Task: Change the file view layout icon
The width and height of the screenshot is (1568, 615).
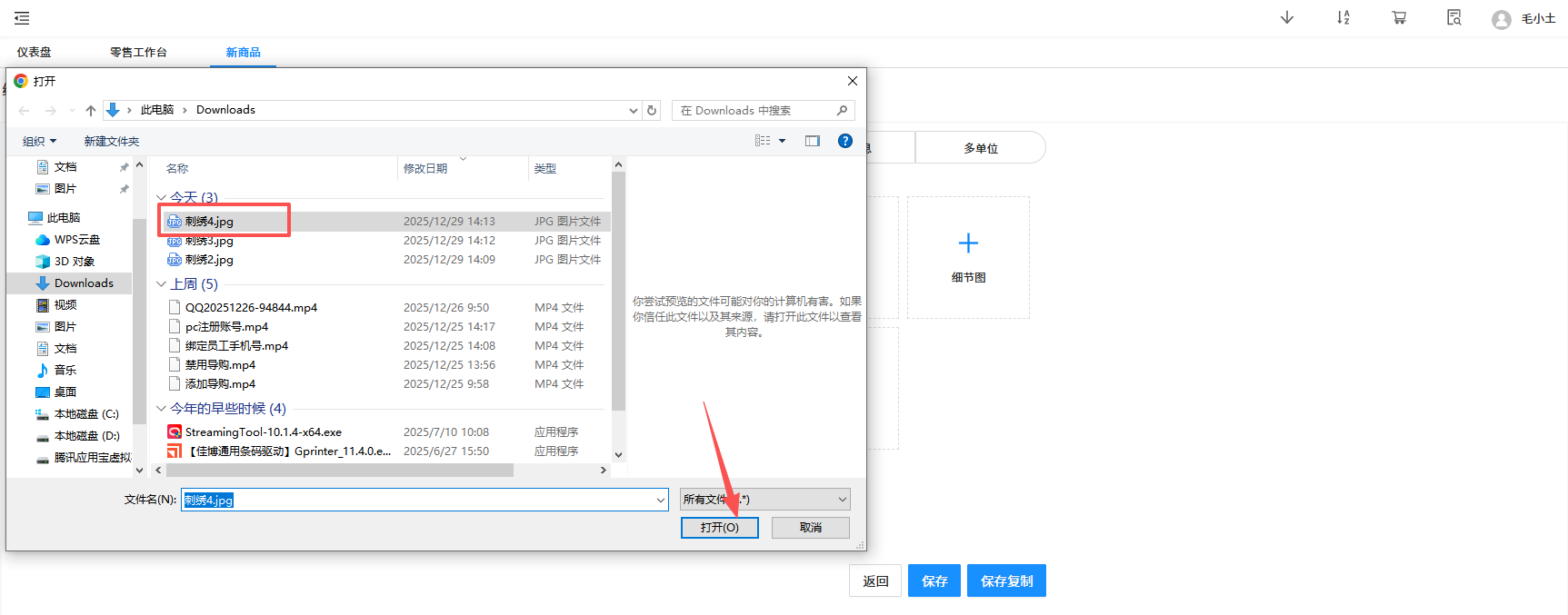Action: (x=763, y=141)
